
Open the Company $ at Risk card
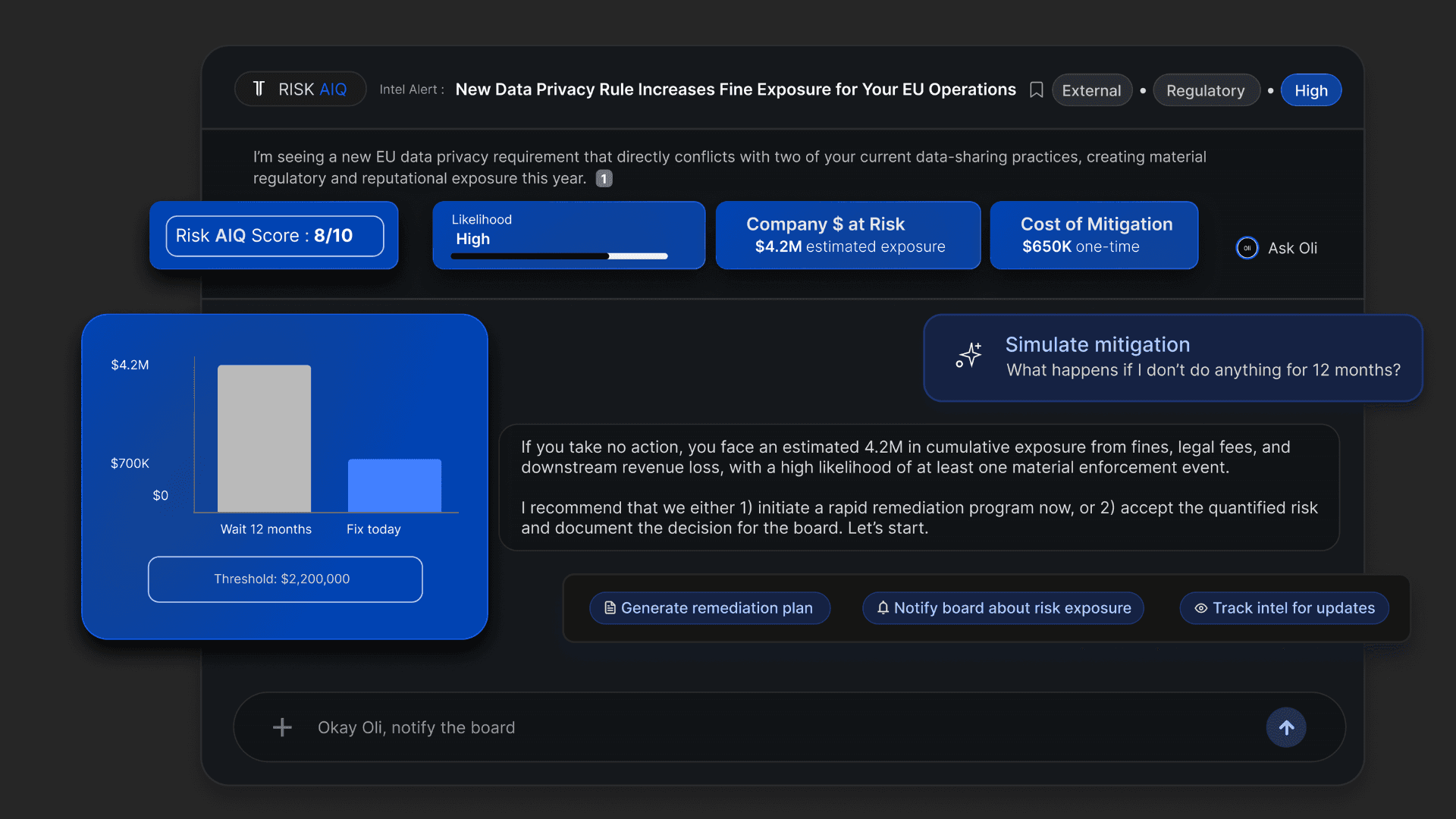[x=847, y=235]
